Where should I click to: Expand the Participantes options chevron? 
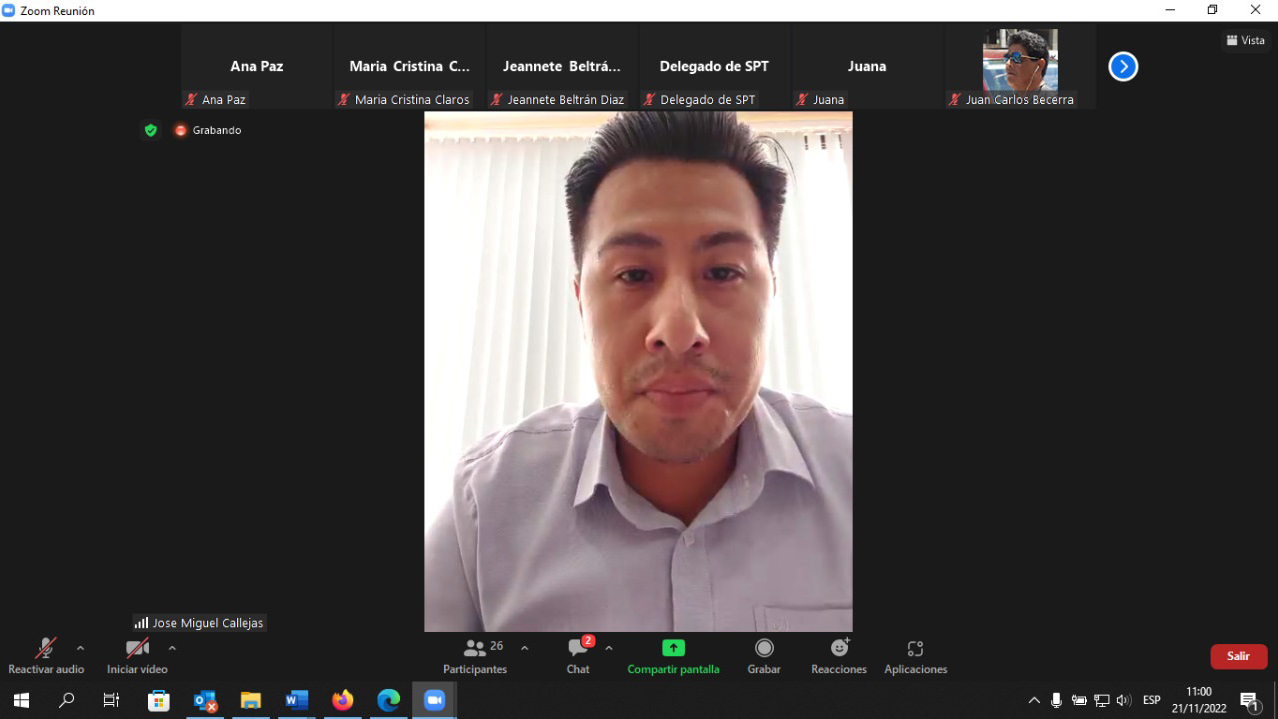[x=524, y=648]
